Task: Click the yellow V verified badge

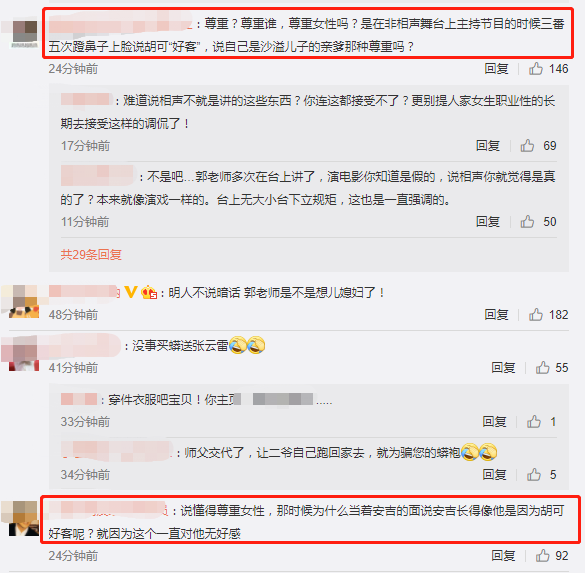Action: pyautogui.click(x=131, y=292)
